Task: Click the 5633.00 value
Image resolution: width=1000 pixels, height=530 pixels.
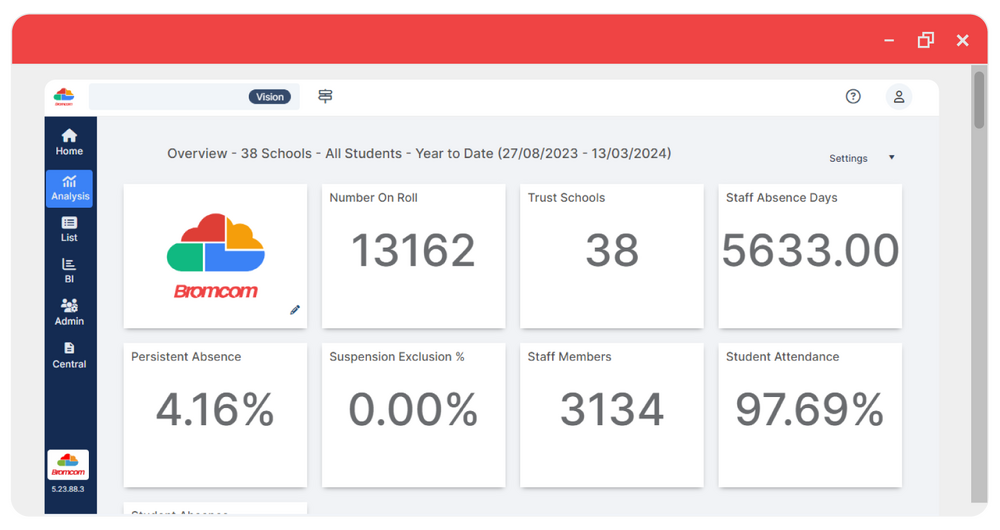Action: pos(810,250)
